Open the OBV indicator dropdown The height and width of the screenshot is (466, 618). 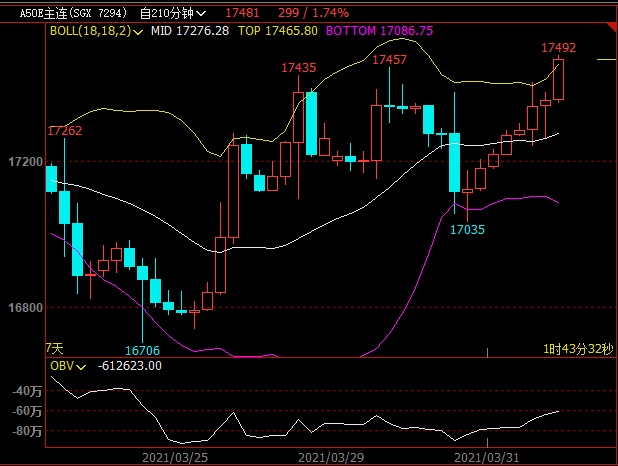click(x=68, y=366)
